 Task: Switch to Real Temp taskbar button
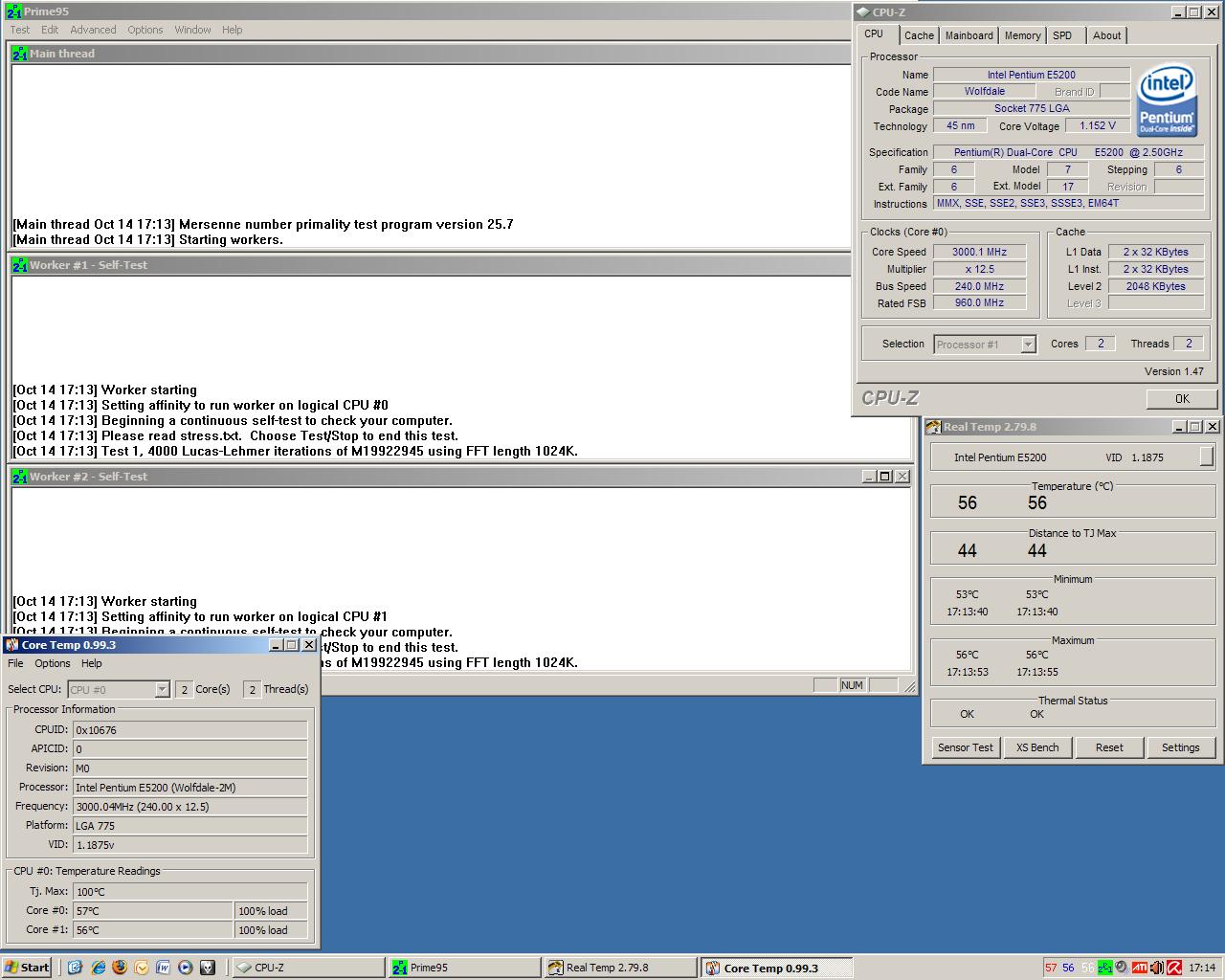pos(620,968)
